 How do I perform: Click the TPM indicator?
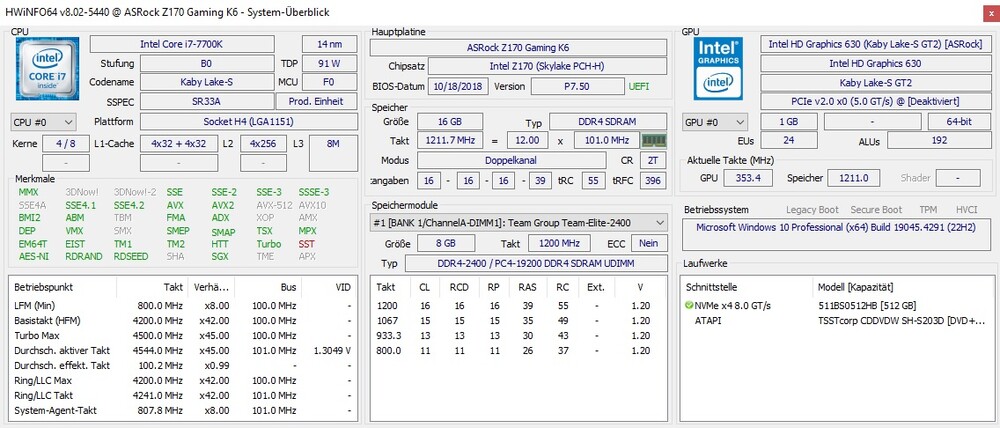928,210
